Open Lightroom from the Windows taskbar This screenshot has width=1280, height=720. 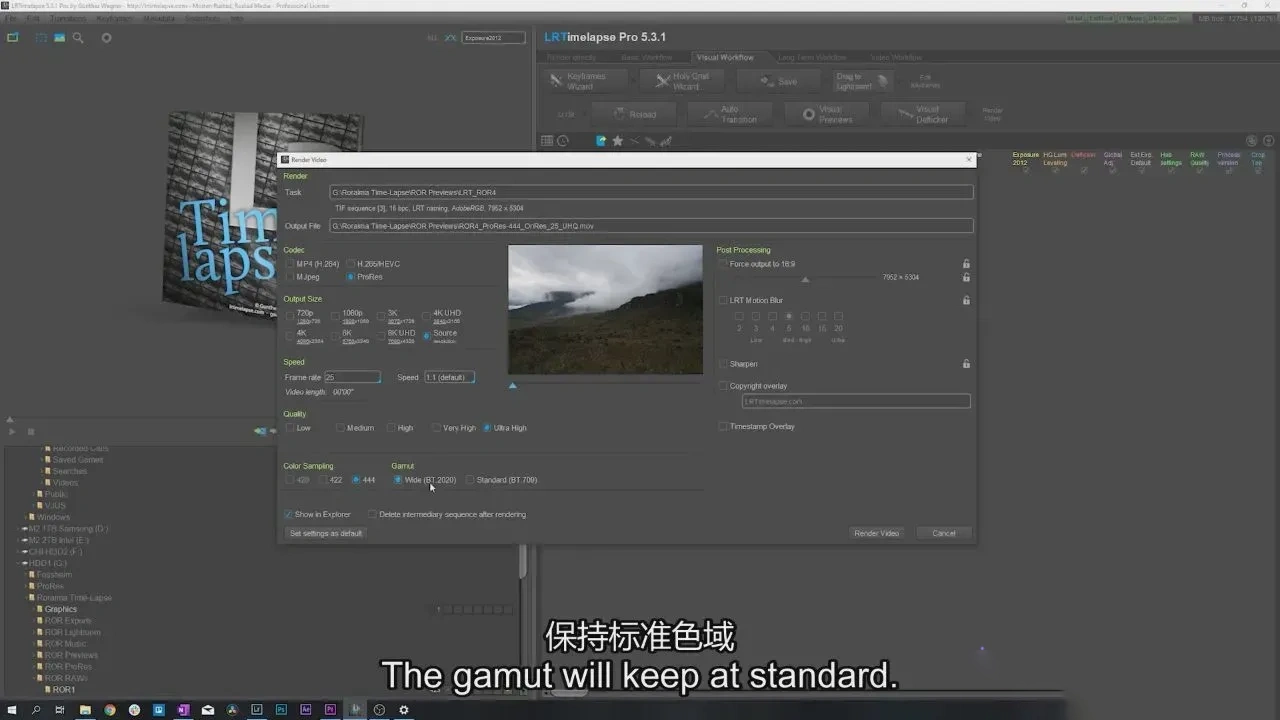[257, 710]
